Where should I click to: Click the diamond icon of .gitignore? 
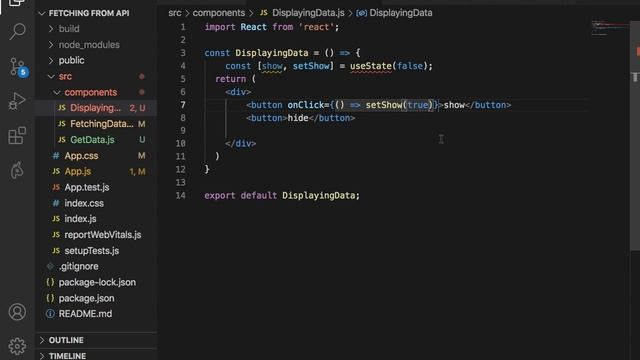click(50, 266)
